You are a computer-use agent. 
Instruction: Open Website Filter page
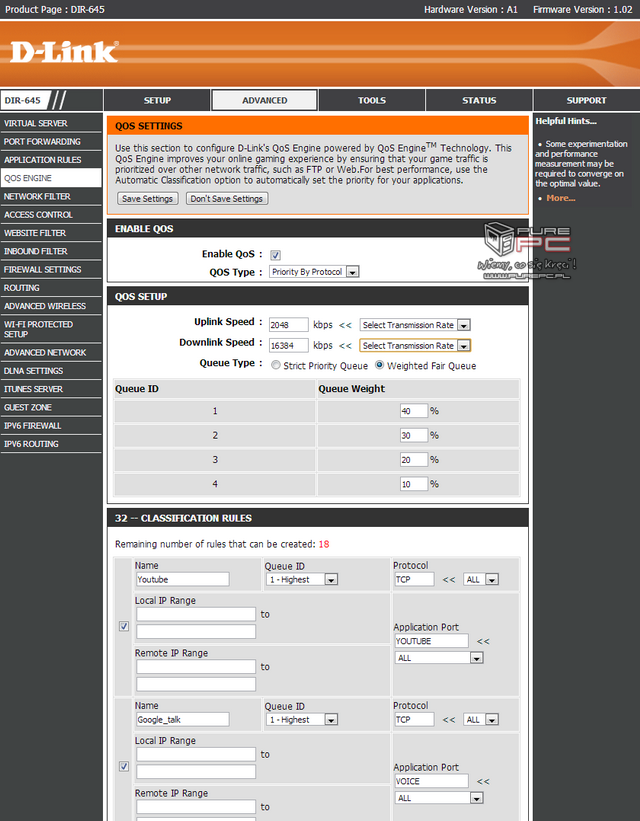(51, 233)
